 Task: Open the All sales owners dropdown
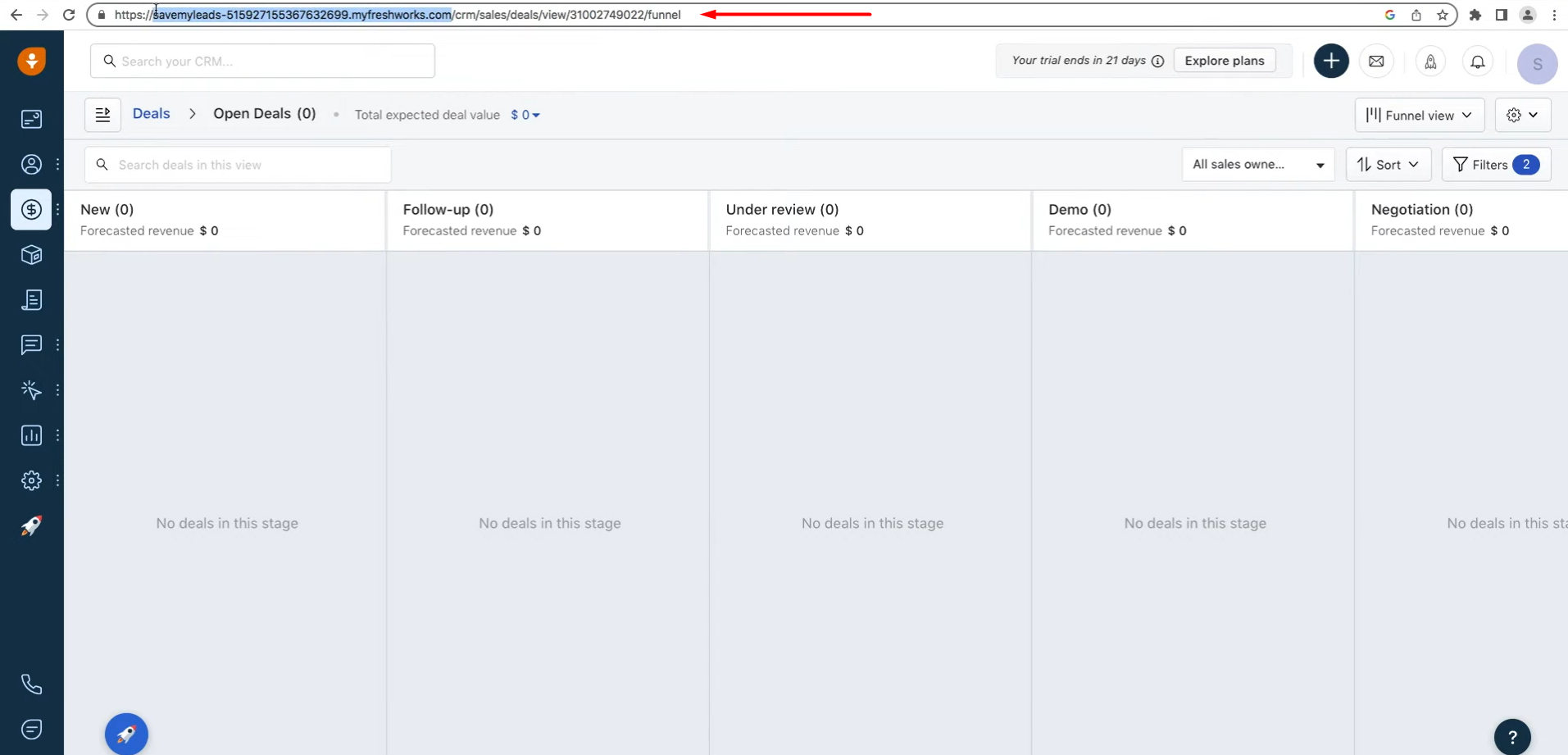[1257, 165]
